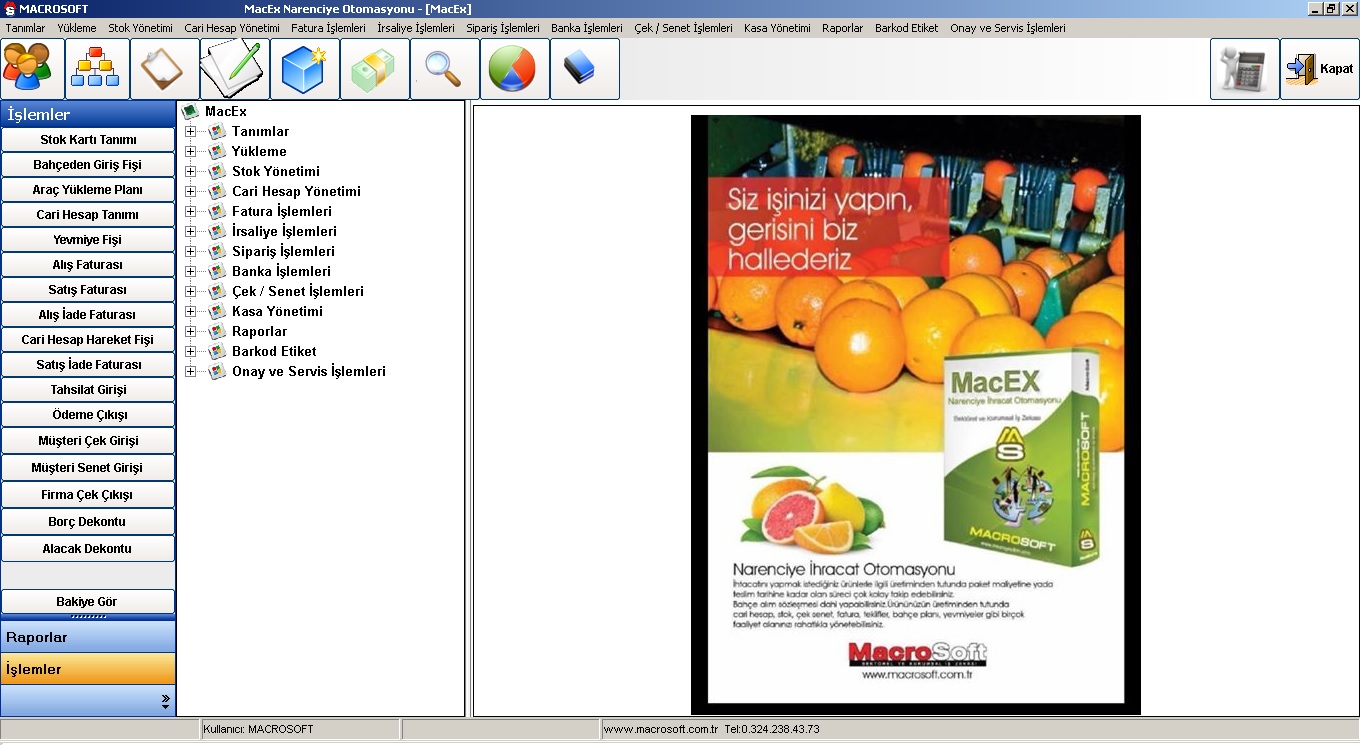
Task: Open the notepad with pencil icon
Action: tap(234, 70)
